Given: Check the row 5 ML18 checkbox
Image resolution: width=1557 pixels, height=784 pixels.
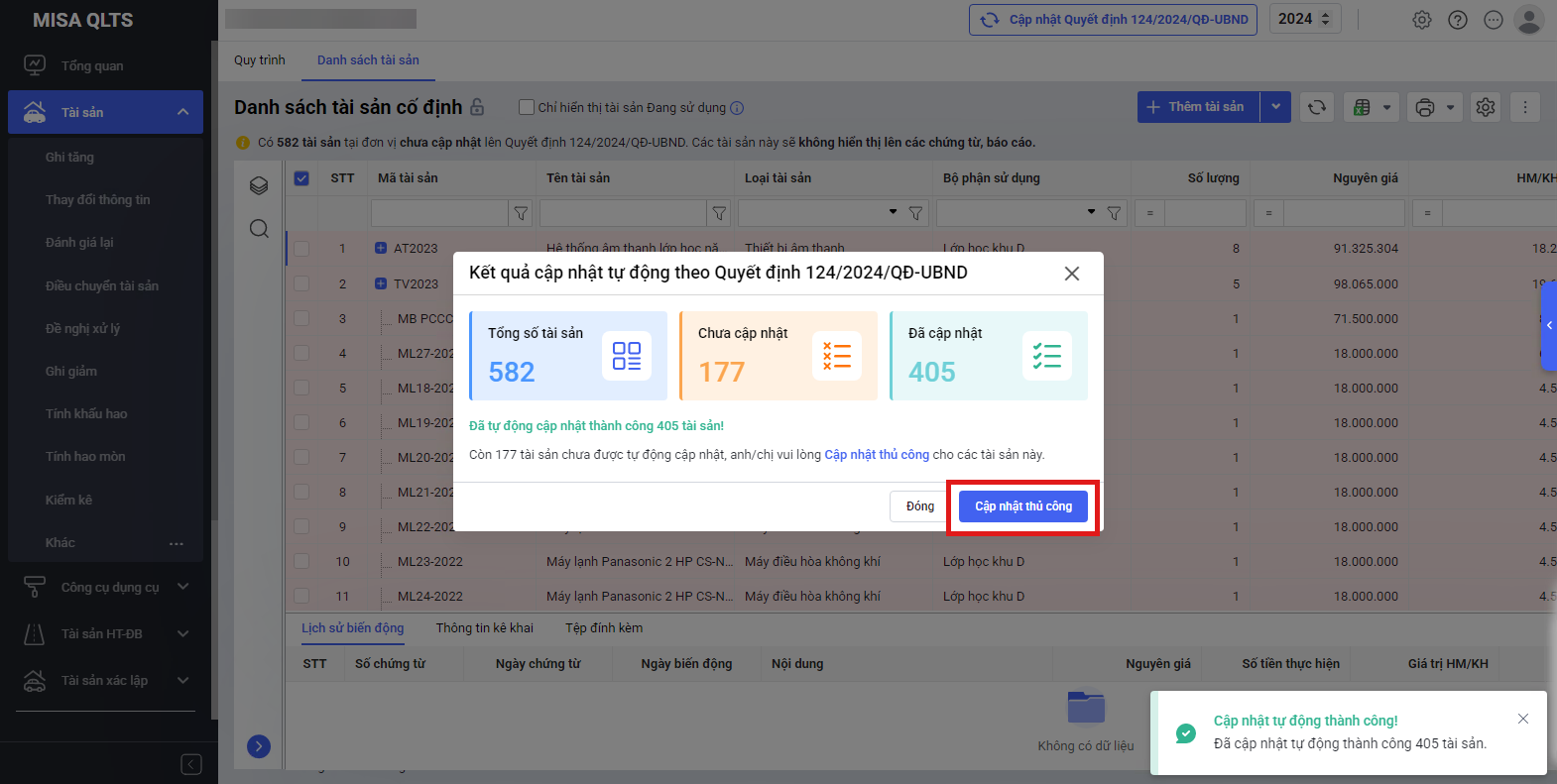Looking at the screenshot, I should coord(301,388).
